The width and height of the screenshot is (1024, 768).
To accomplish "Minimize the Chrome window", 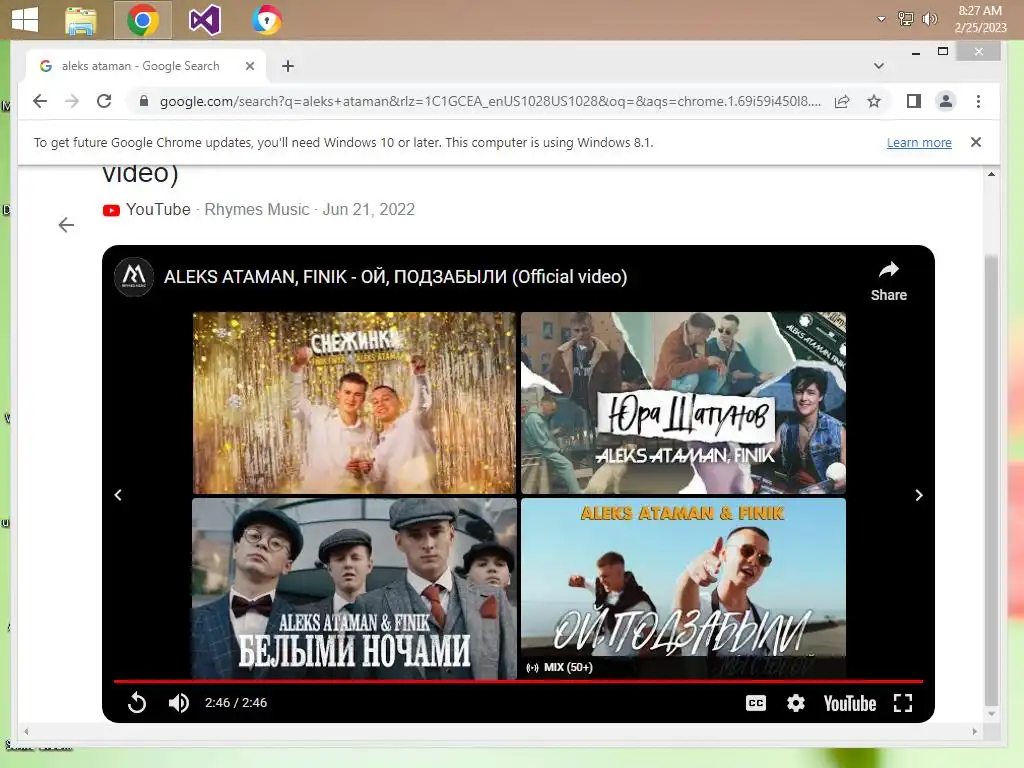I will click(916, 52).
